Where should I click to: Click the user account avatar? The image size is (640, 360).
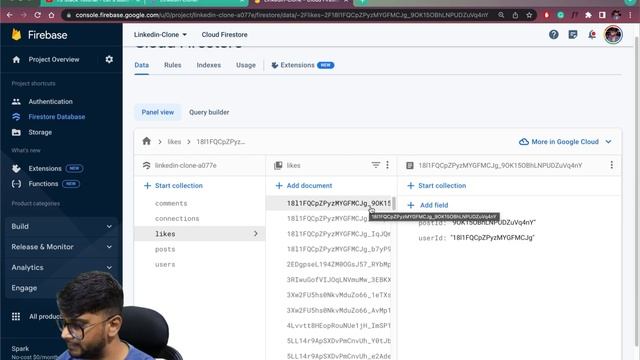(613, 35)
